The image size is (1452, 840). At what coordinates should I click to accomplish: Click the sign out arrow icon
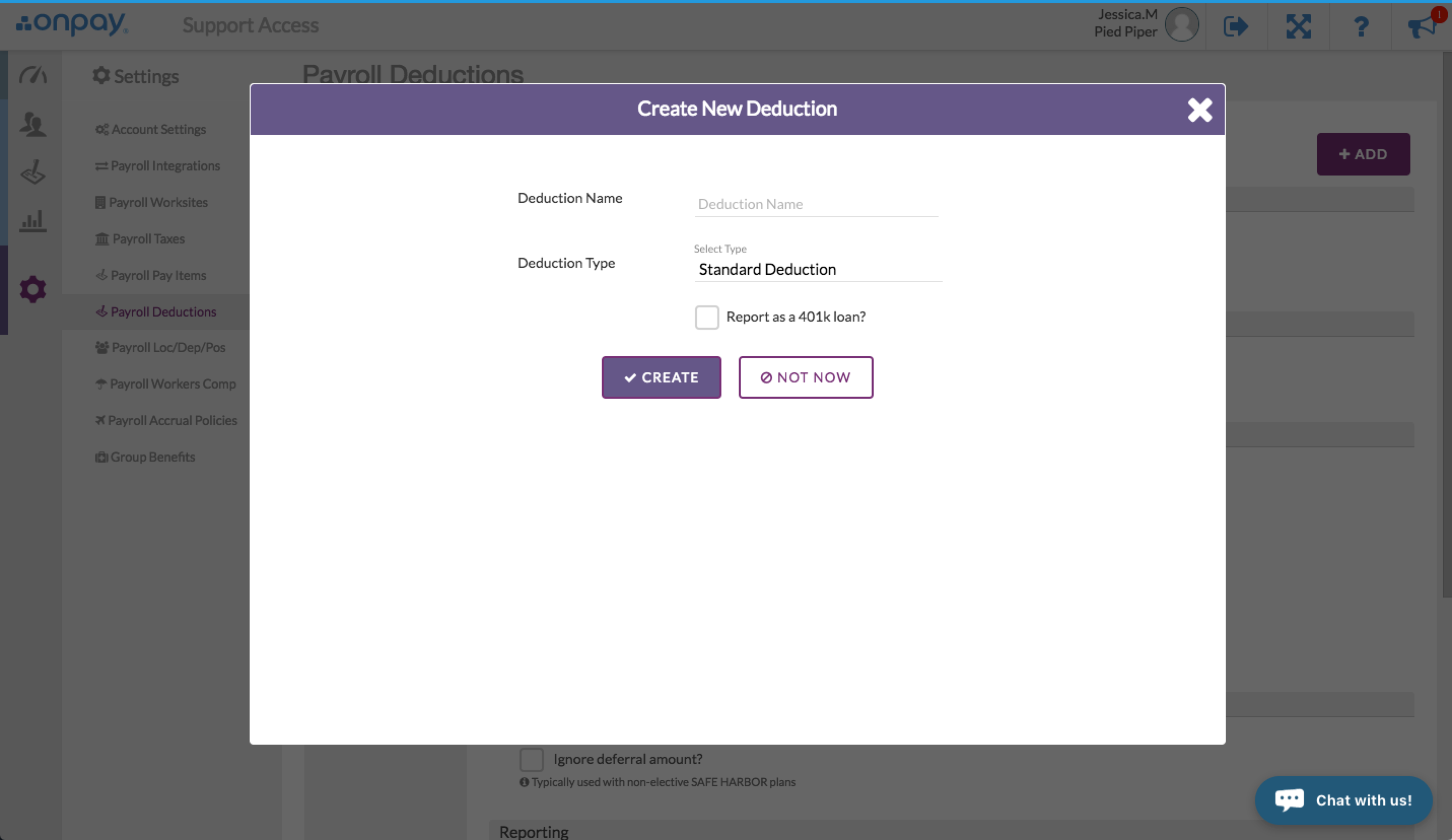click(x=1235, y=26)
